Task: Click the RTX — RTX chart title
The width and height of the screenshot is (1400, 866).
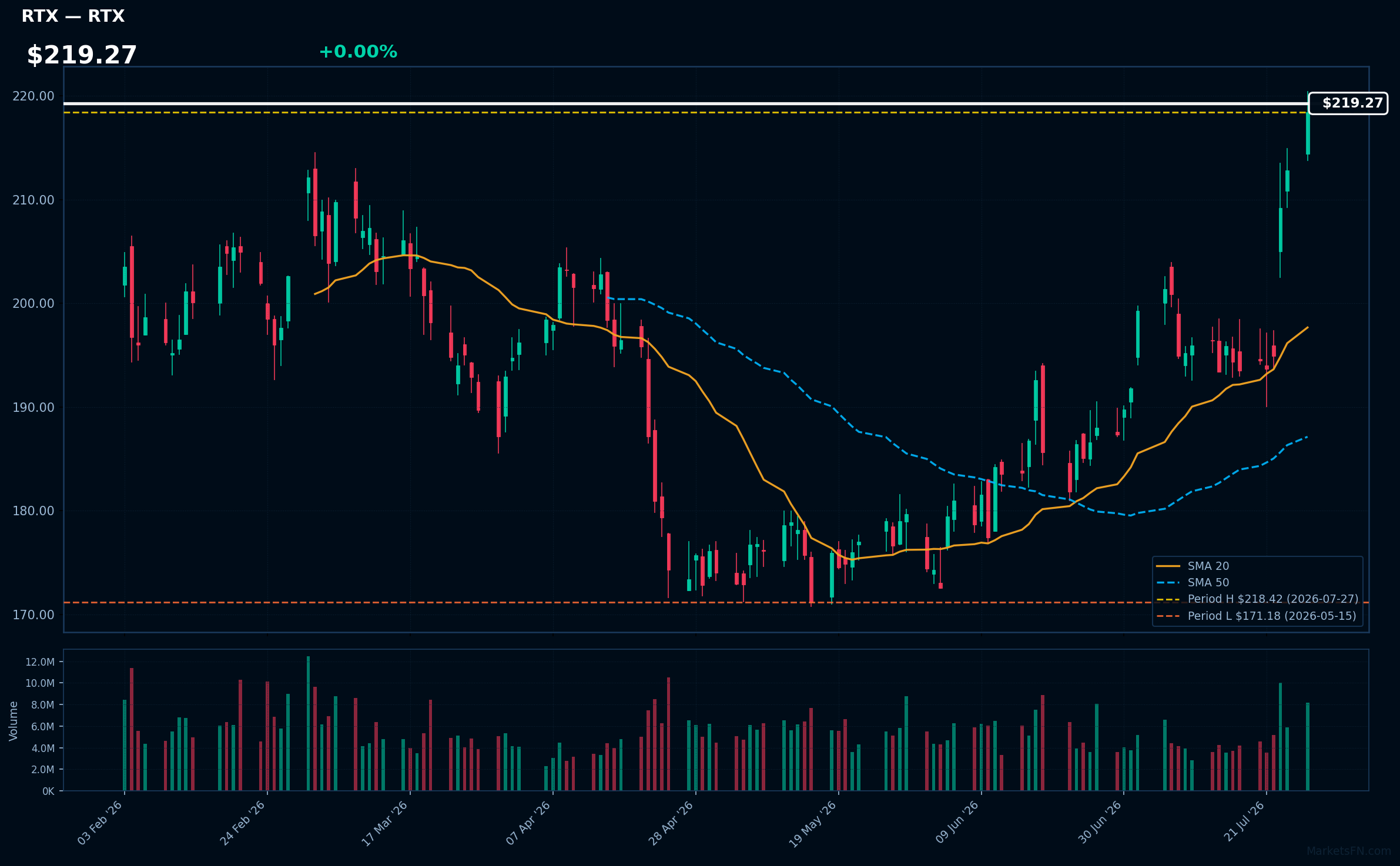Action: (x=73, y=16)
